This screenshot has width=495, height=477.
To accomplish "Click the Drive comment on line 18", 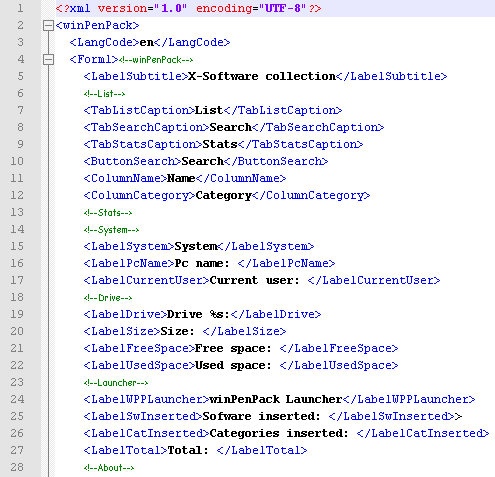I will 108,298.
